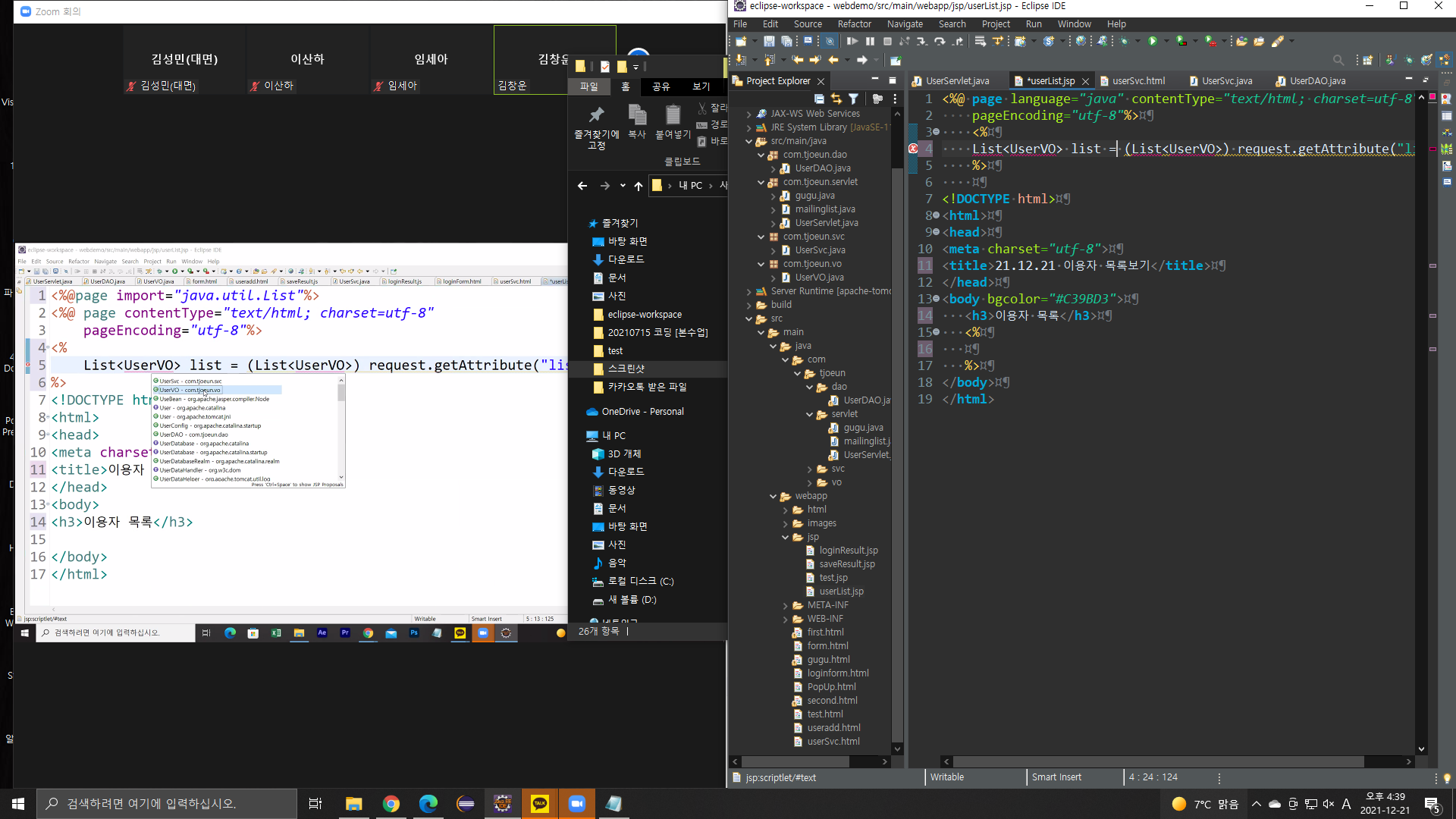Click the error marker on line 4
1456x819 pixels.
[913, 149]
